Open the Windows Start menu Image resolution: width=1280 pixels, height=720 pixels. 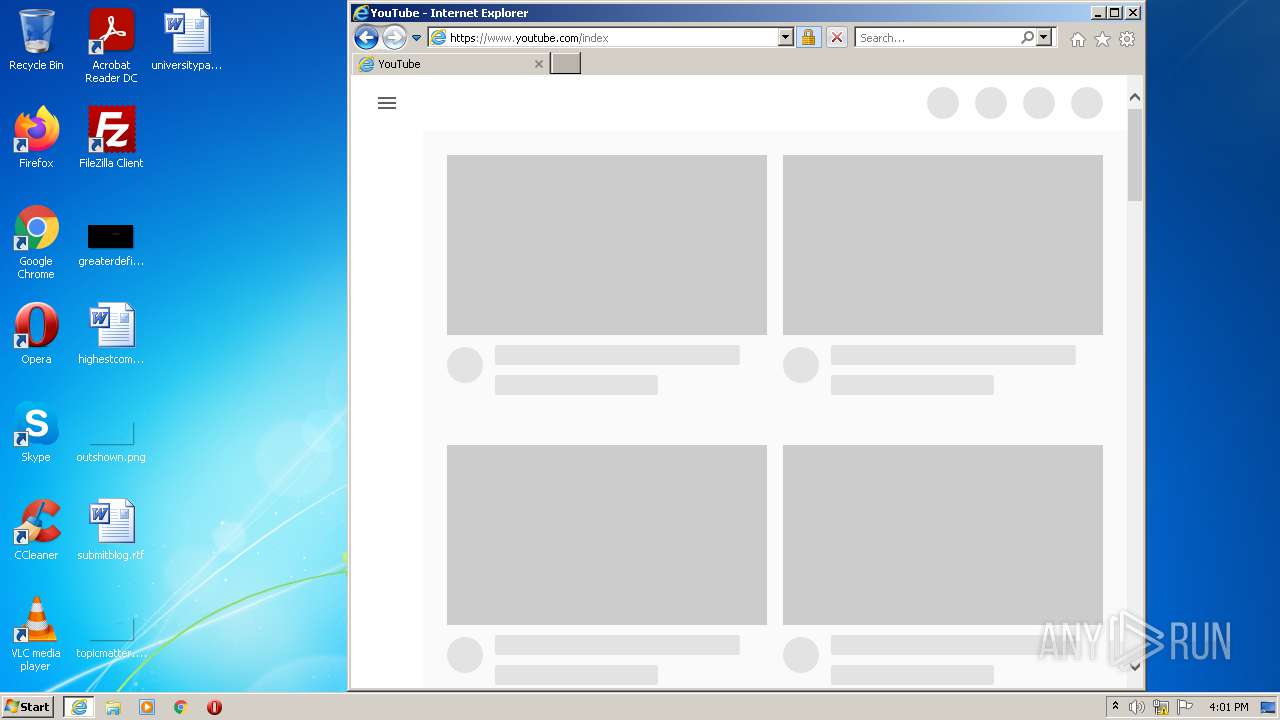(x=27, y=707)
